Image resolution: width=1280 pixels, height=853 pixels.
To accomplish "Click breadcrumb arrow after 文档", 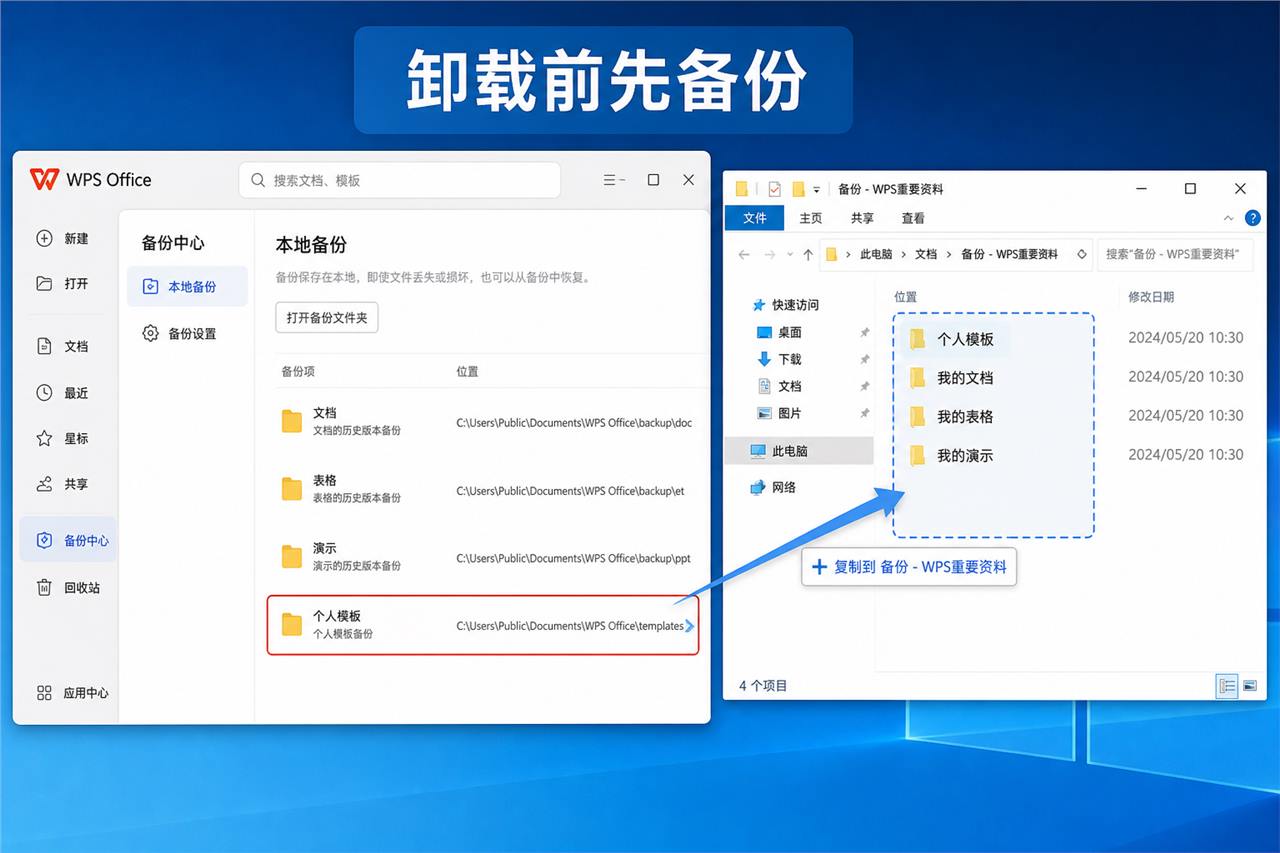I will tap(949, 254).
